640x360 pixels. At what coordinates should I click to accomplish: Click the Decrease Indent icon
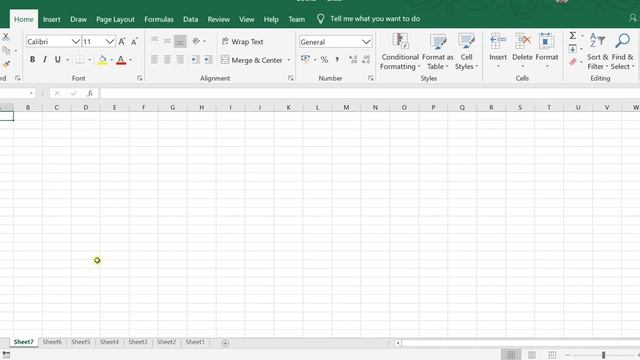[196, 60]
